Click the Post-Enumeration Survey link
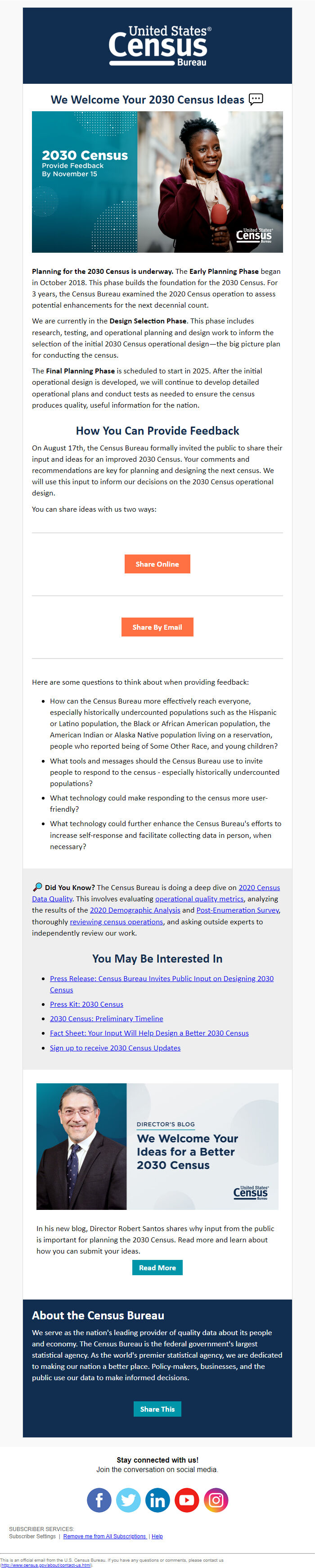Viewport: 315px width, 1568px height. tap(237, 910)
